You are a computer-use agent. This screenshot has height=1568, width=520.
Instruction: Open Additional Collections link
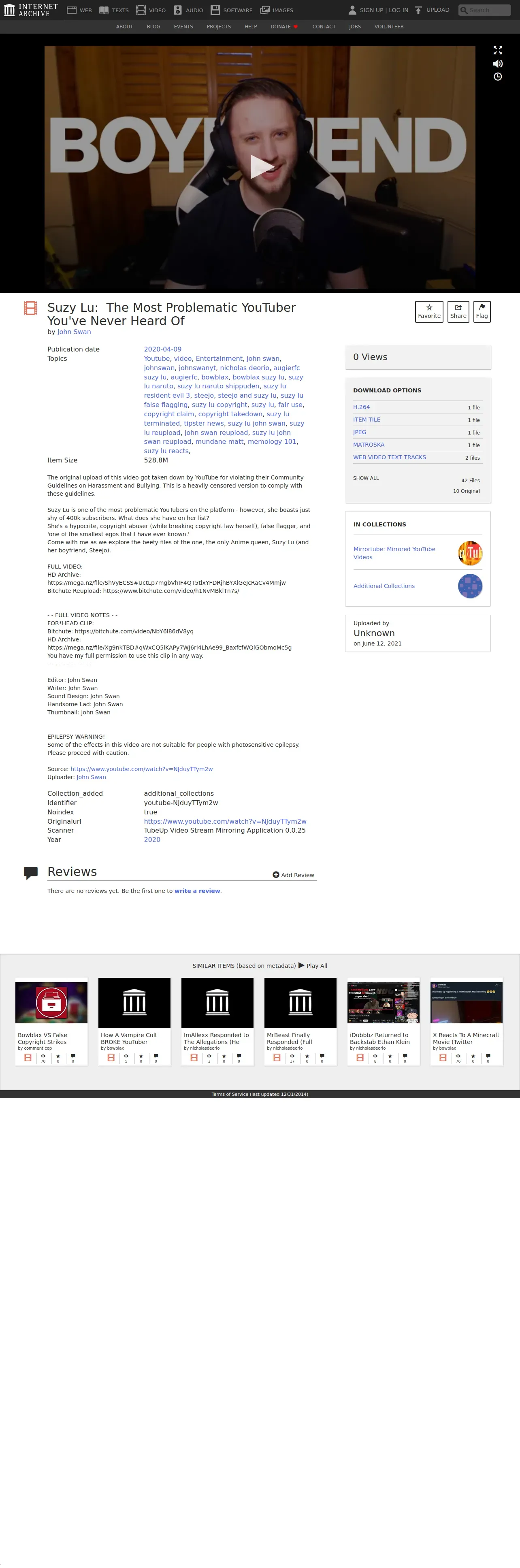coord(384,586)
